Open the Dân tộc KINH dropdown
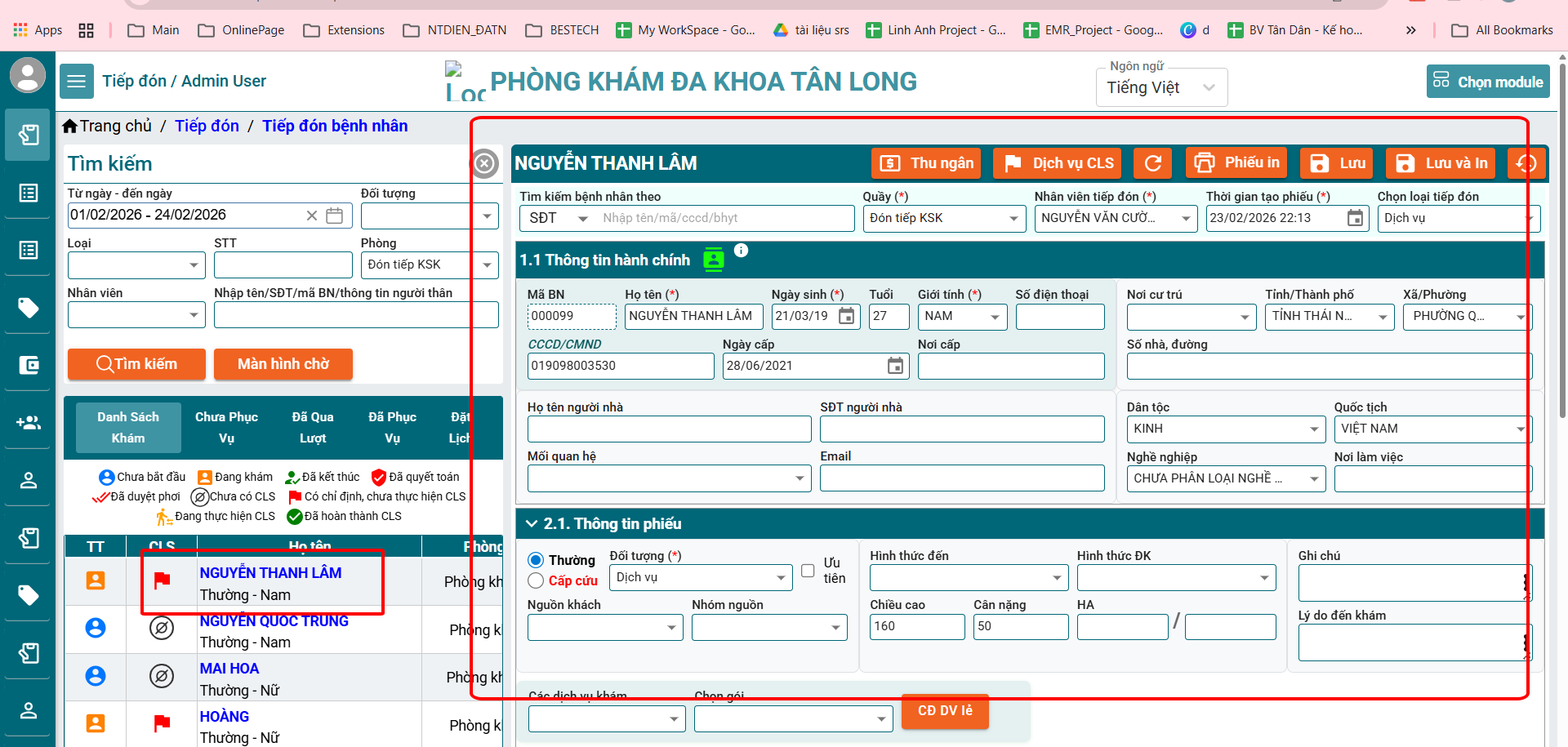 pos(1226,429)
